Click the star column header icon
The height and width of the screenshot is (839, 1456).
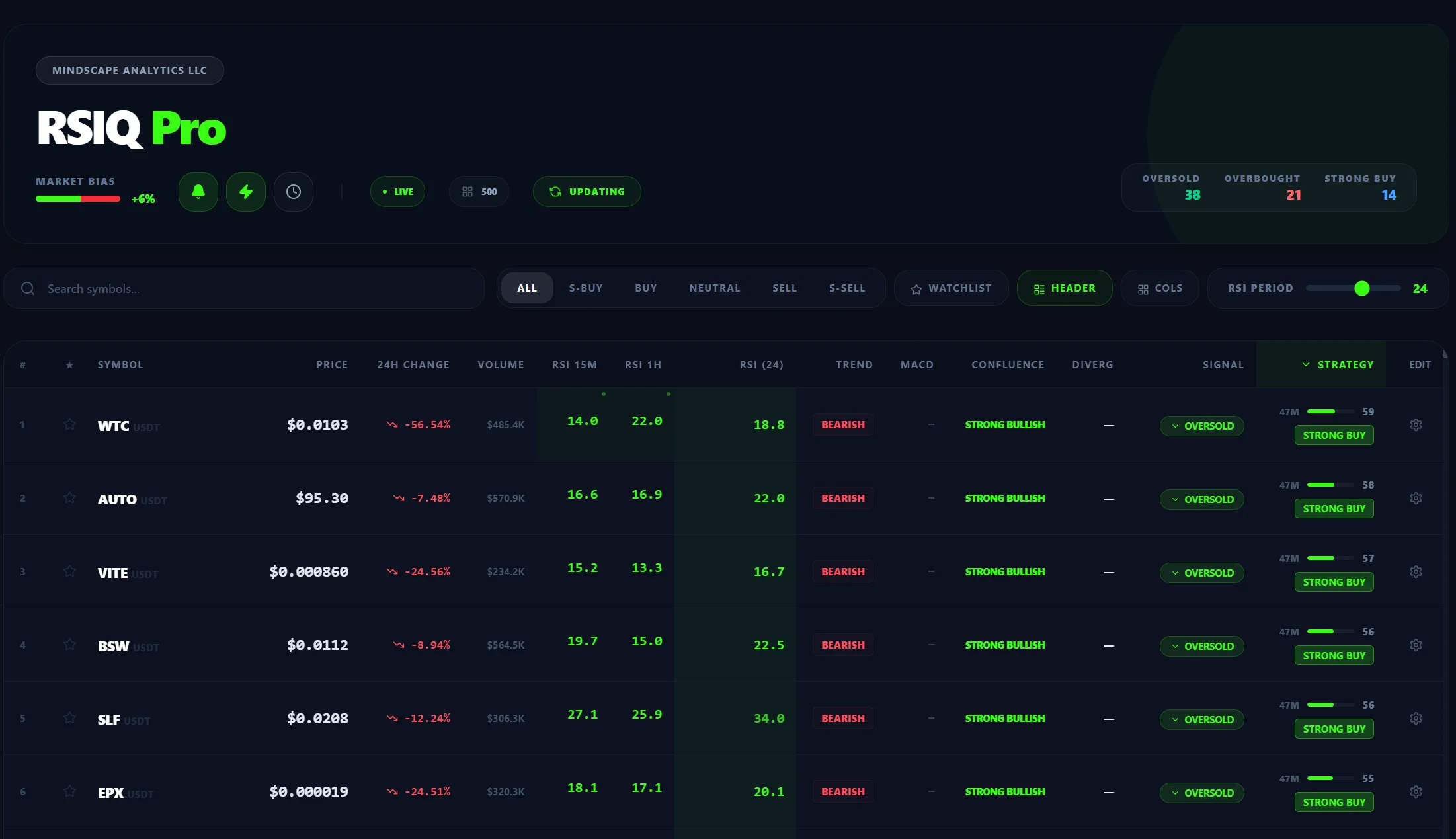pos(69,365)
